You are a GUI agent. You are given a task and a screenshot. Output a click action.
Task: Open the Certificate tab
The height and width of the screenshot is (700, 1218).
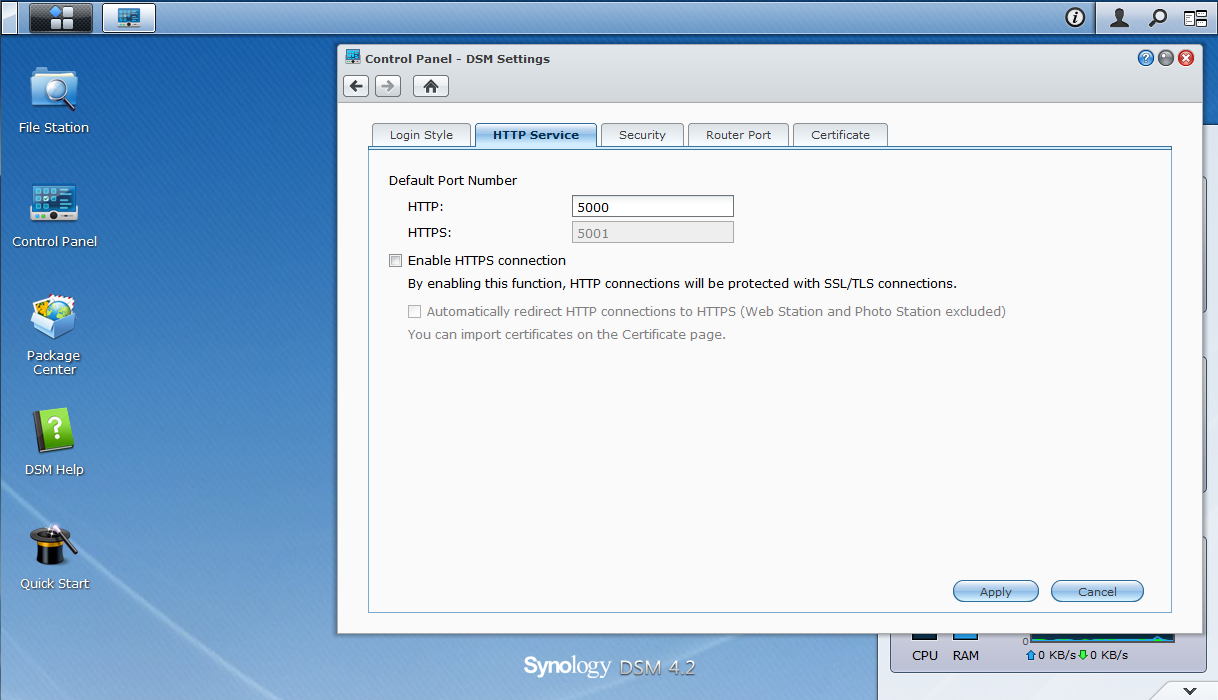[x=840, y=135]
